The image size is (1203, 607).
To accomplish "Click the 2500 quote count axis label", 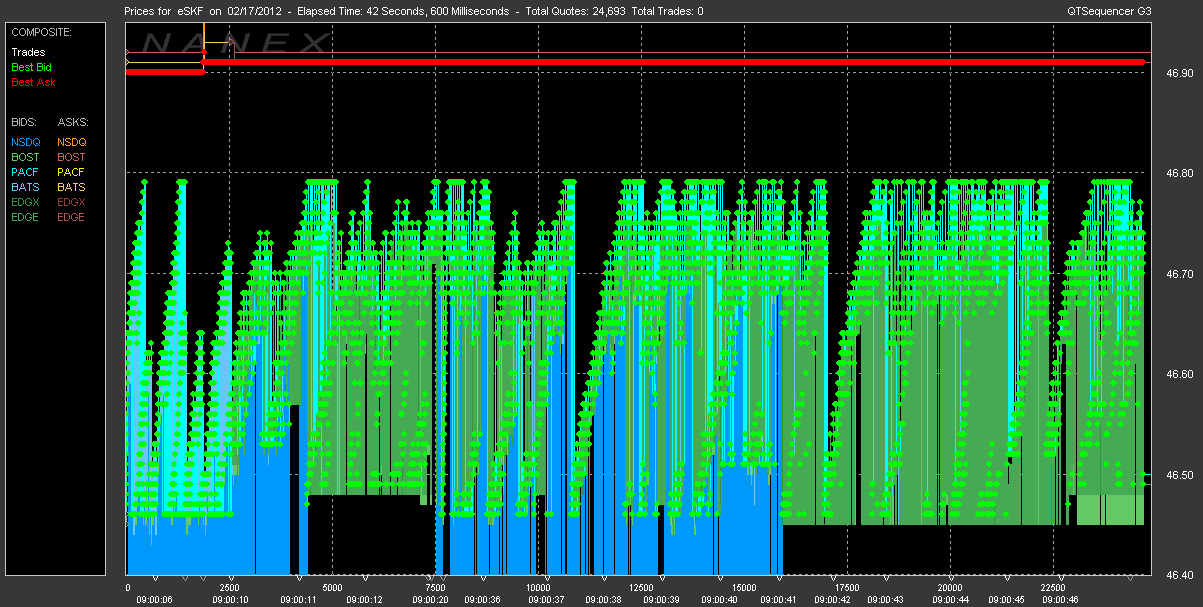I will (229, 587).
